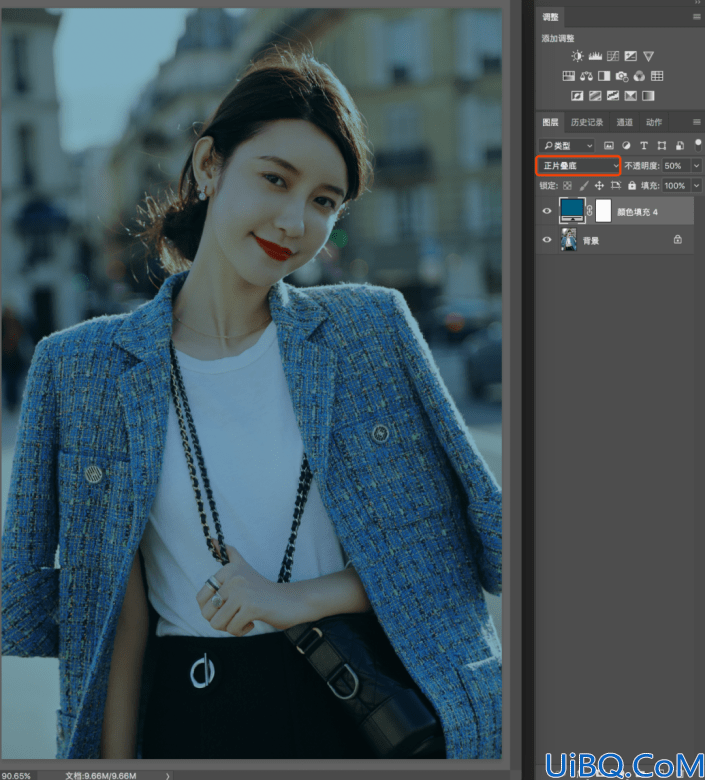Image resolution: width=705 pixels, height=780 pixels.
Task: Expand the 填充 fill slider arrow
Action: [697, 186]
